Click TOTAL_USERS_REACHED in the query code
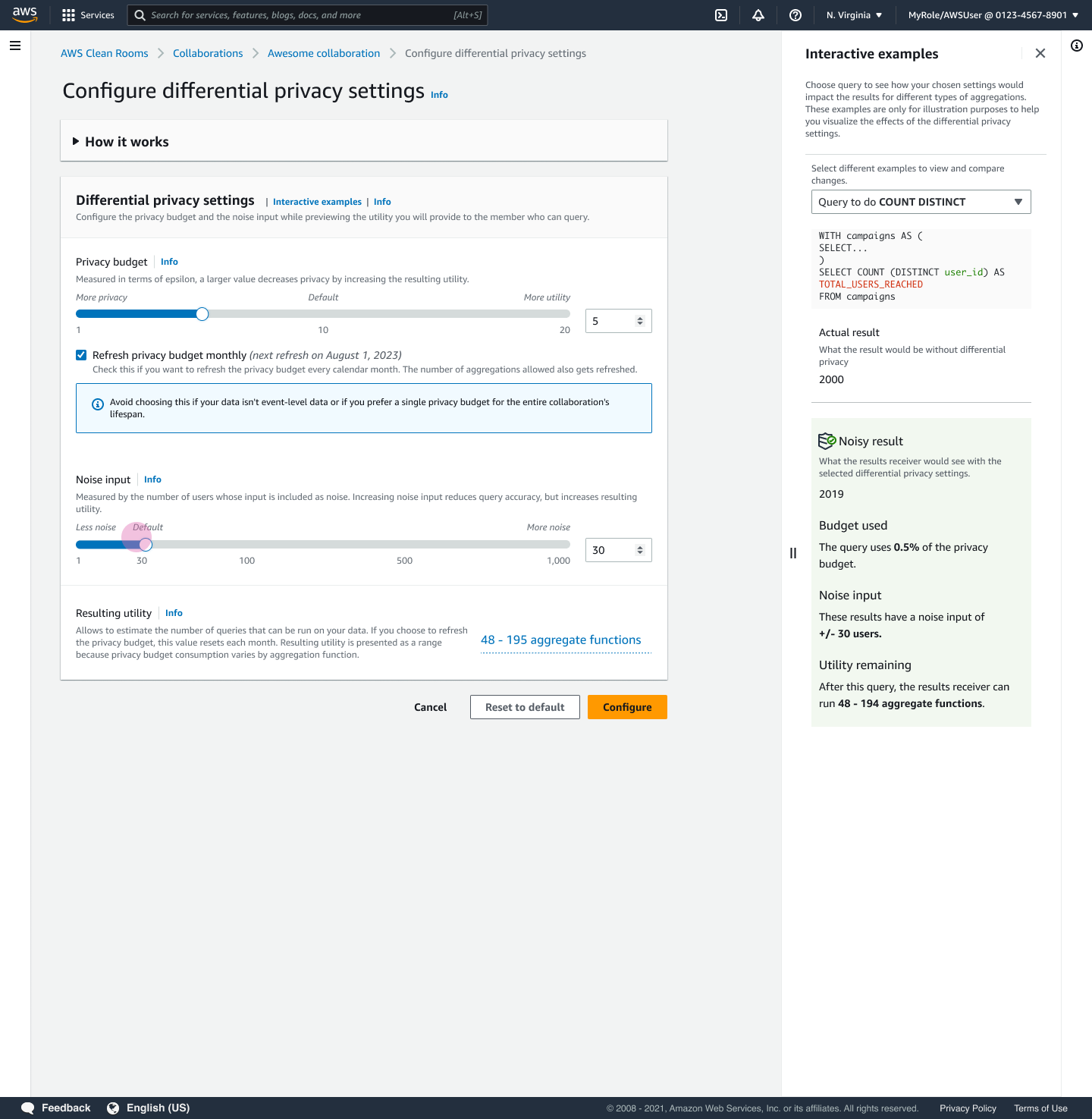1092x1119 pixels. [x=871, y=284]
